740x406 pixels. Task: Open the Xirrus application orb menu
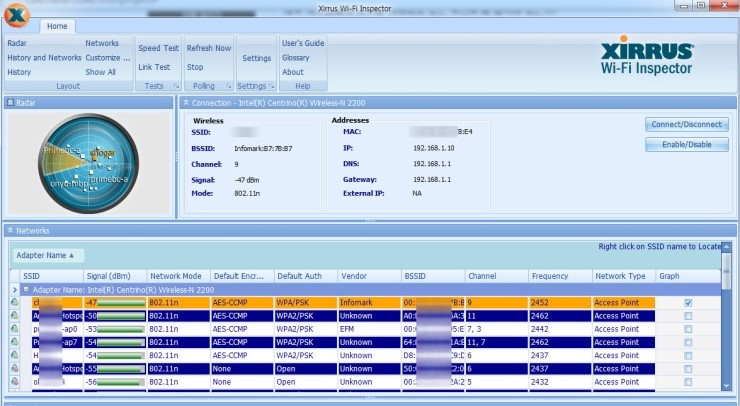pyautogui.click(x=17, y=15)
